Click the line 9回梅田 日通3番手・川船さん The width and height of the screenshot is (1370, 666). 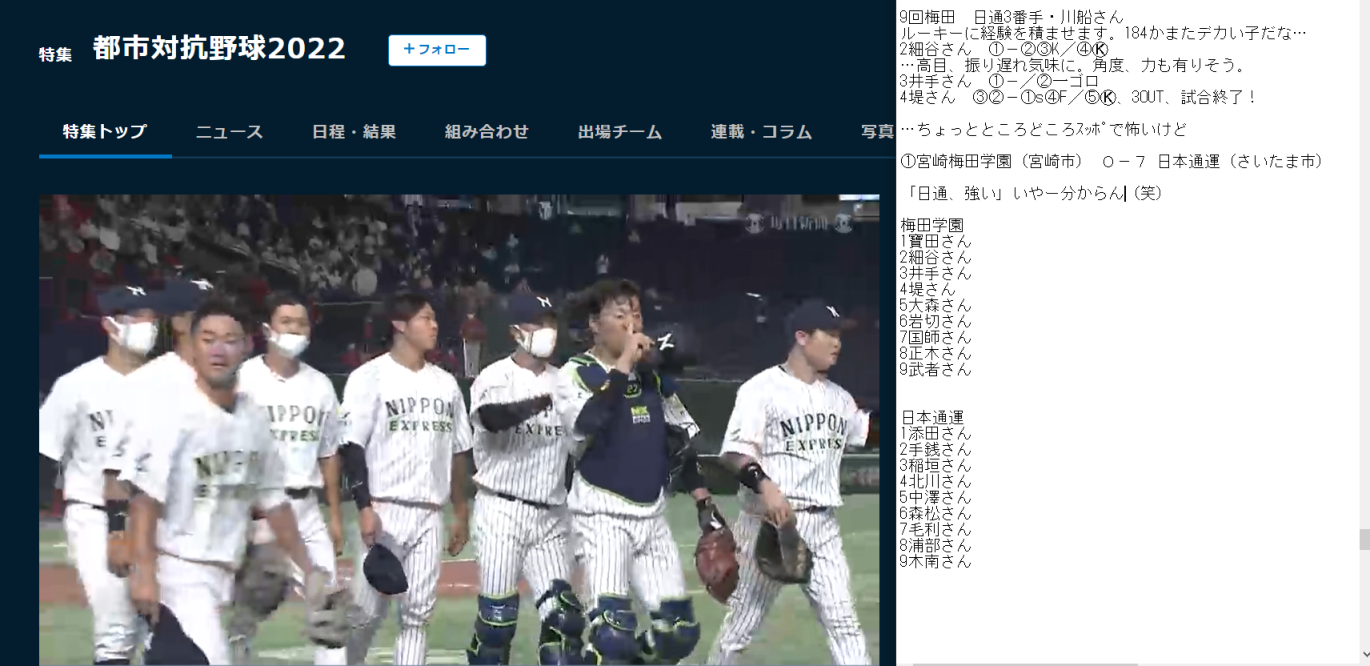click(x=1011, y=17)
